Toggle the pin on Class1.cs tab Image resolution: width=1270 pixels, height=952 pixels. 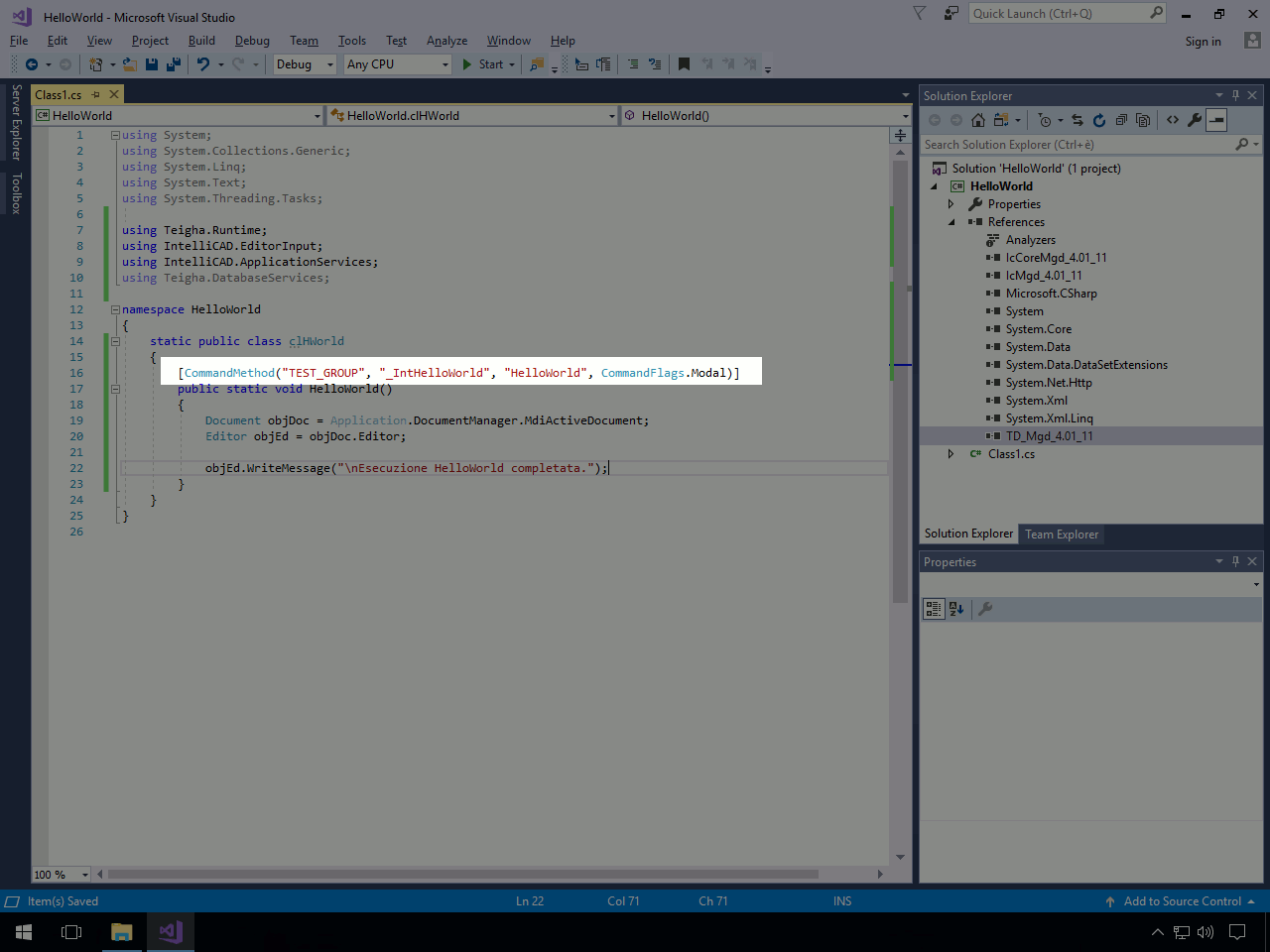point(96,94)
